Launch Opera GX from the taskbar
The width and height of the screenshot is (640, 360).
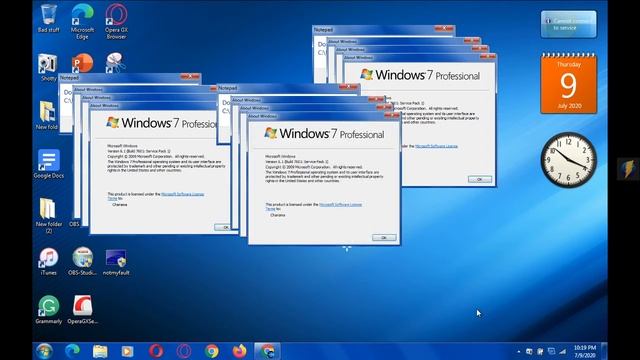(184, 351)
